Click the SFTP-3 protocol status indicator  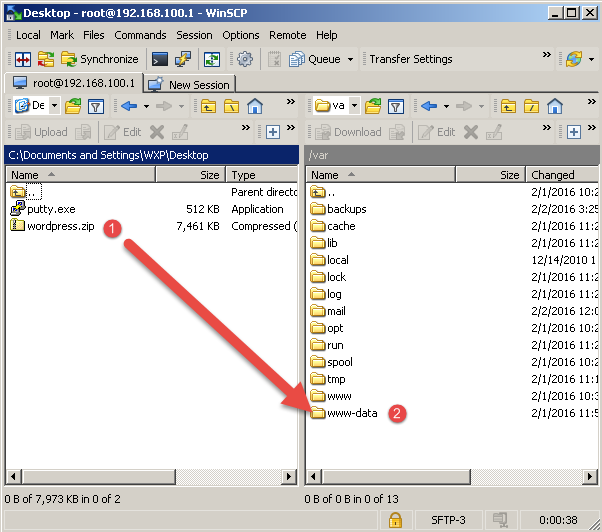point(448,520)
